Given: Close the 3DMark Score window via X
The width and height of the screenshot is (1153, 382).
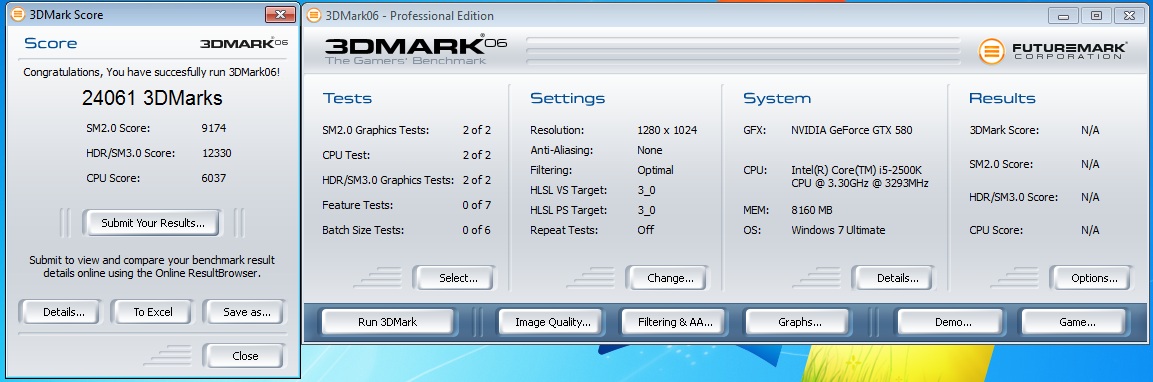Looking at the screenshot, I should pyautogui.click(x=279, y=15).
